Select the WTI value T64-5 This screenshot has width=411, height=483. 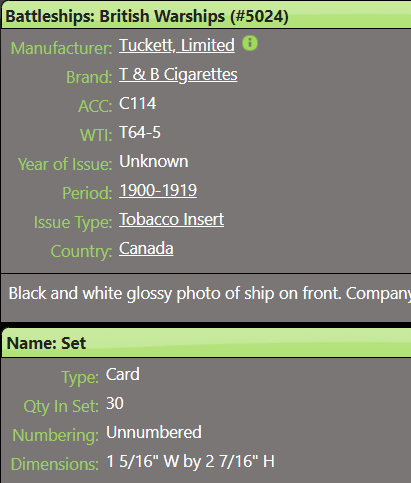(x=140, y=133)
